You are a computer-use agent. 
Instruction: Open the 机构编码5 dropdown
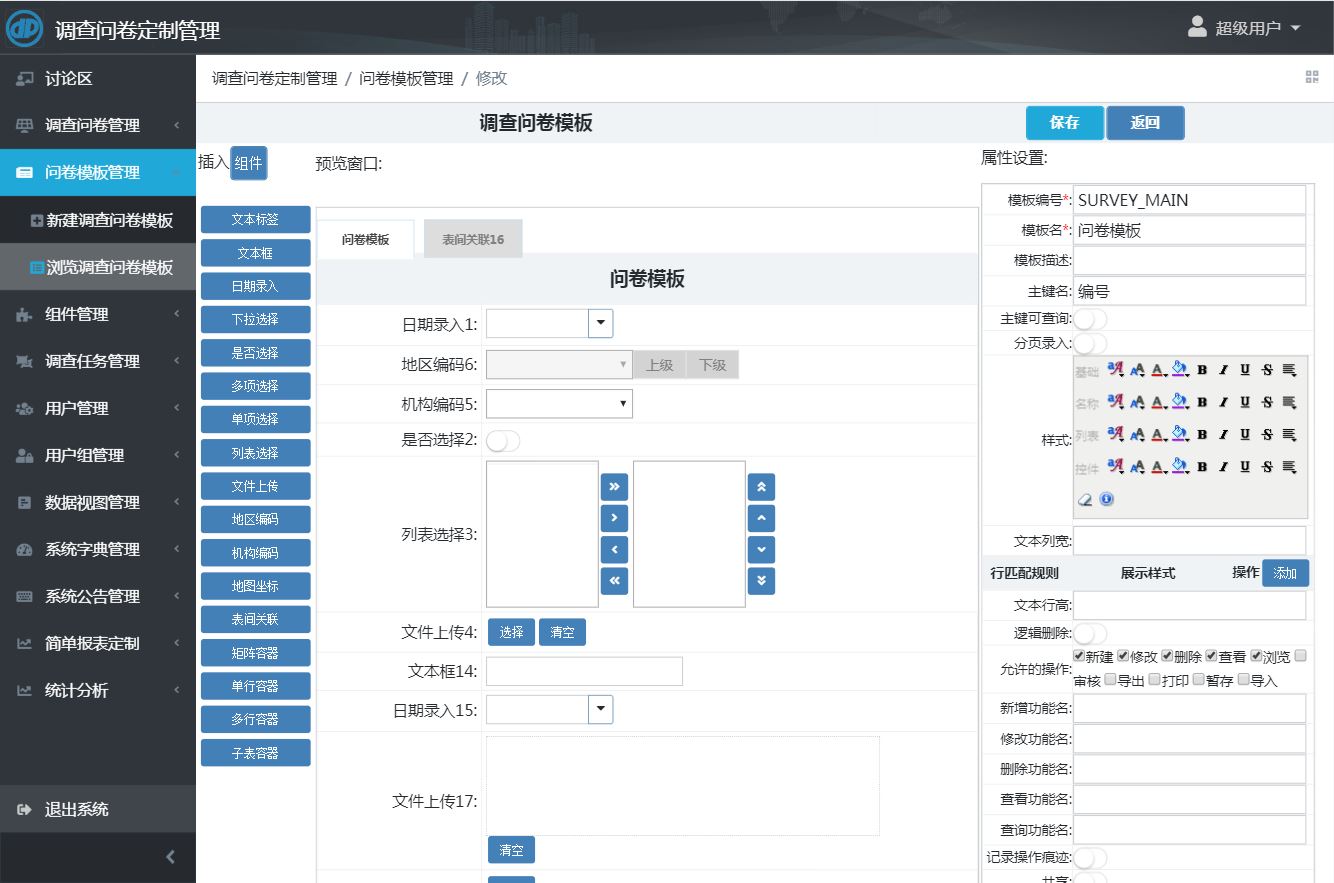pyautogui.click(x=559, y=404)
